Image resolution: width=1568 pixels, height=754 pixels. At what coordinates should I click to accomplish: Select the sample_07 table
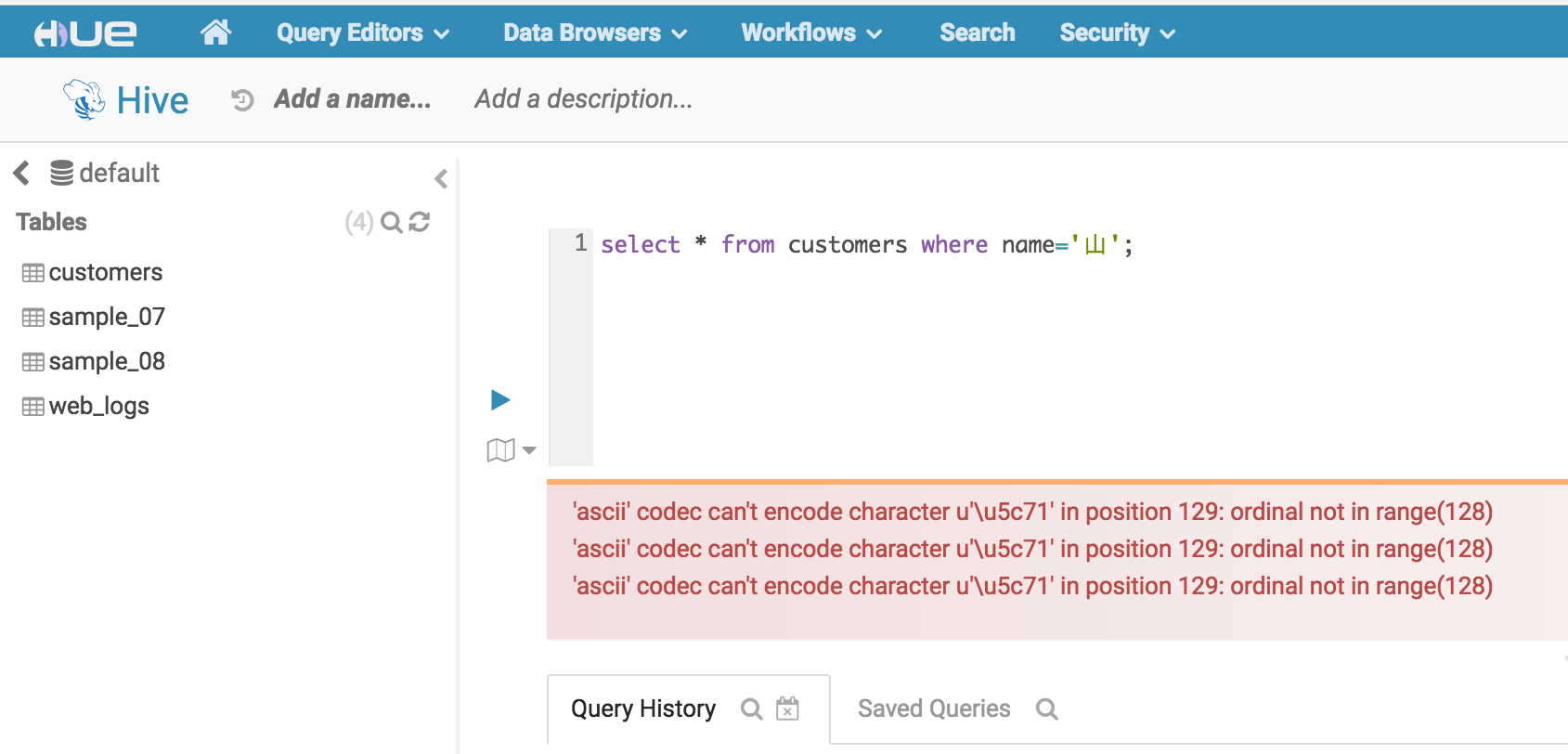107,317
